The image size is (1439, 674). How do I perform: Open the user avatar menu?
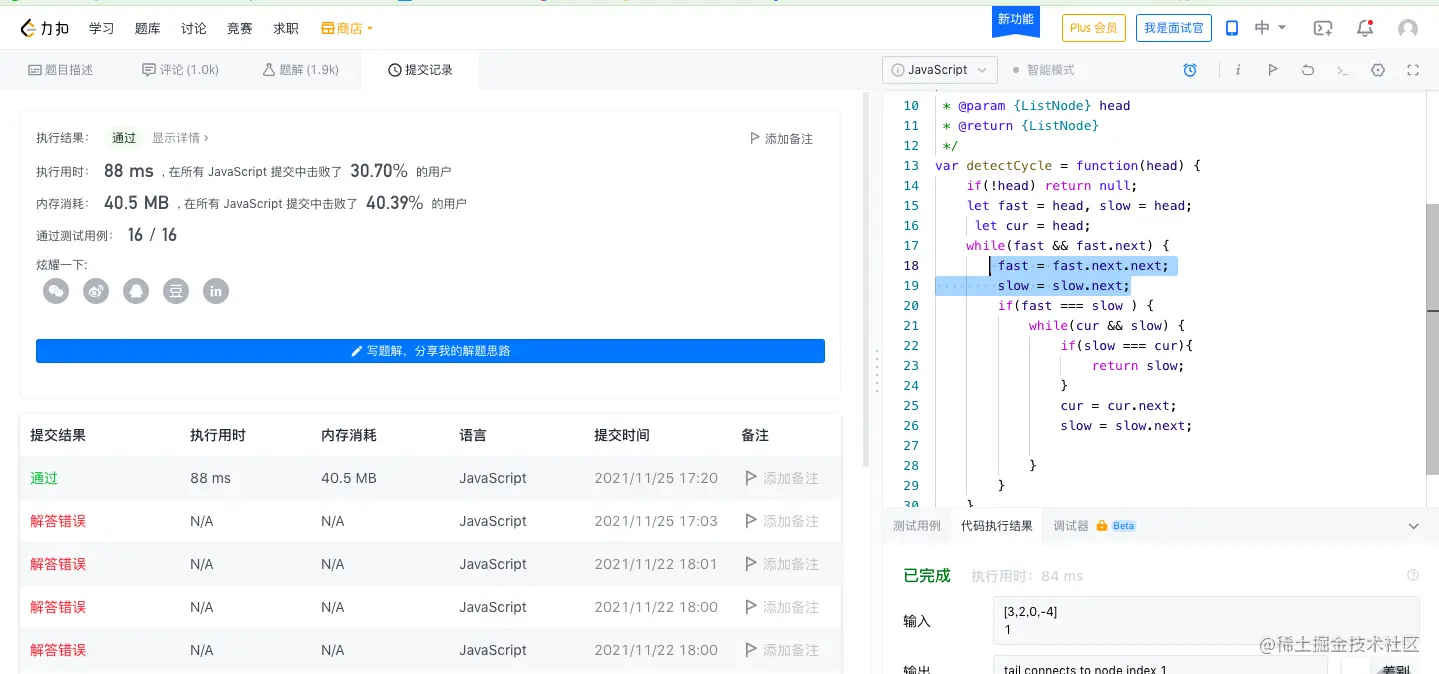pos(1408,28)
